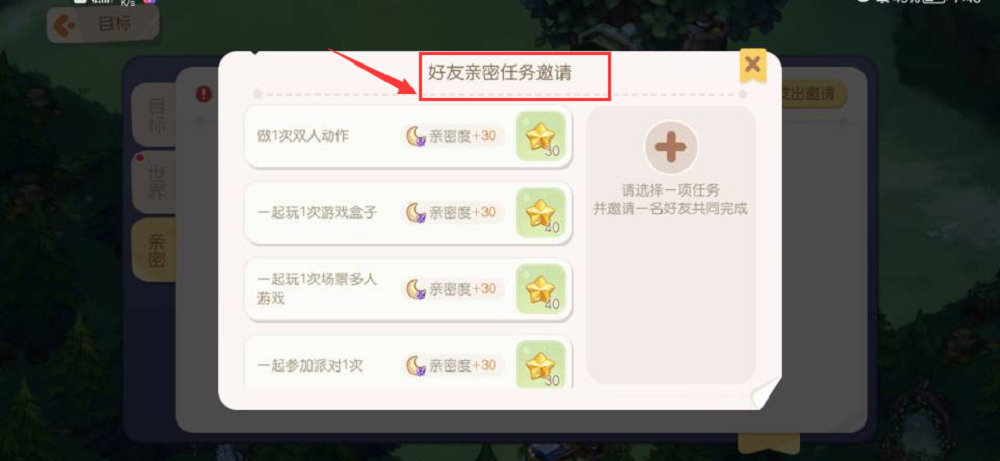The width and height of the screenshot is (1000, 461).
Task: Click the 发出邀请 button behind the popup
Action: [x=813, y=94]
